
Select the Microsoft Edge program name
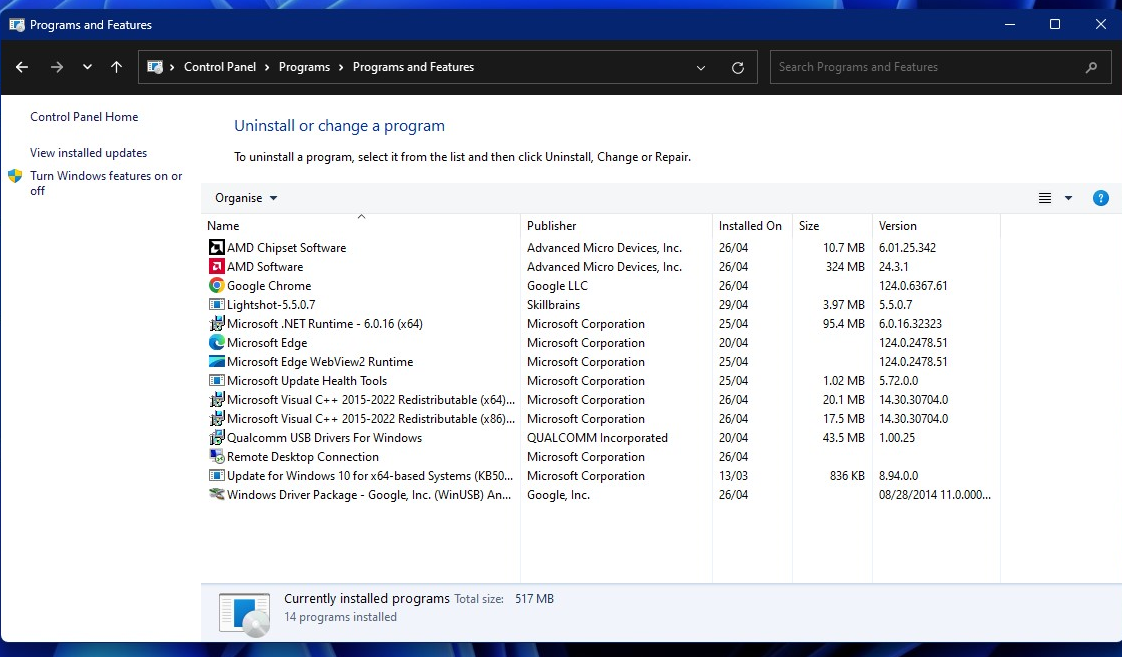(x=267, y=342)
